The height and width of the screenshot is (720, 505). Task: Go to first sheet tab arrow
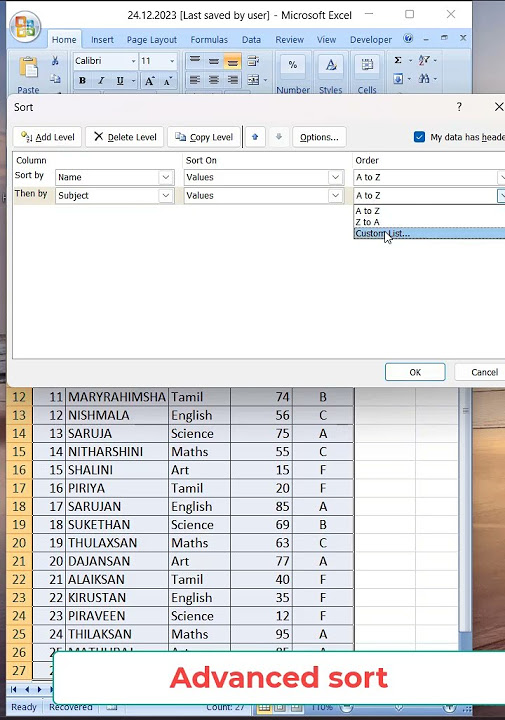(13, 689)
